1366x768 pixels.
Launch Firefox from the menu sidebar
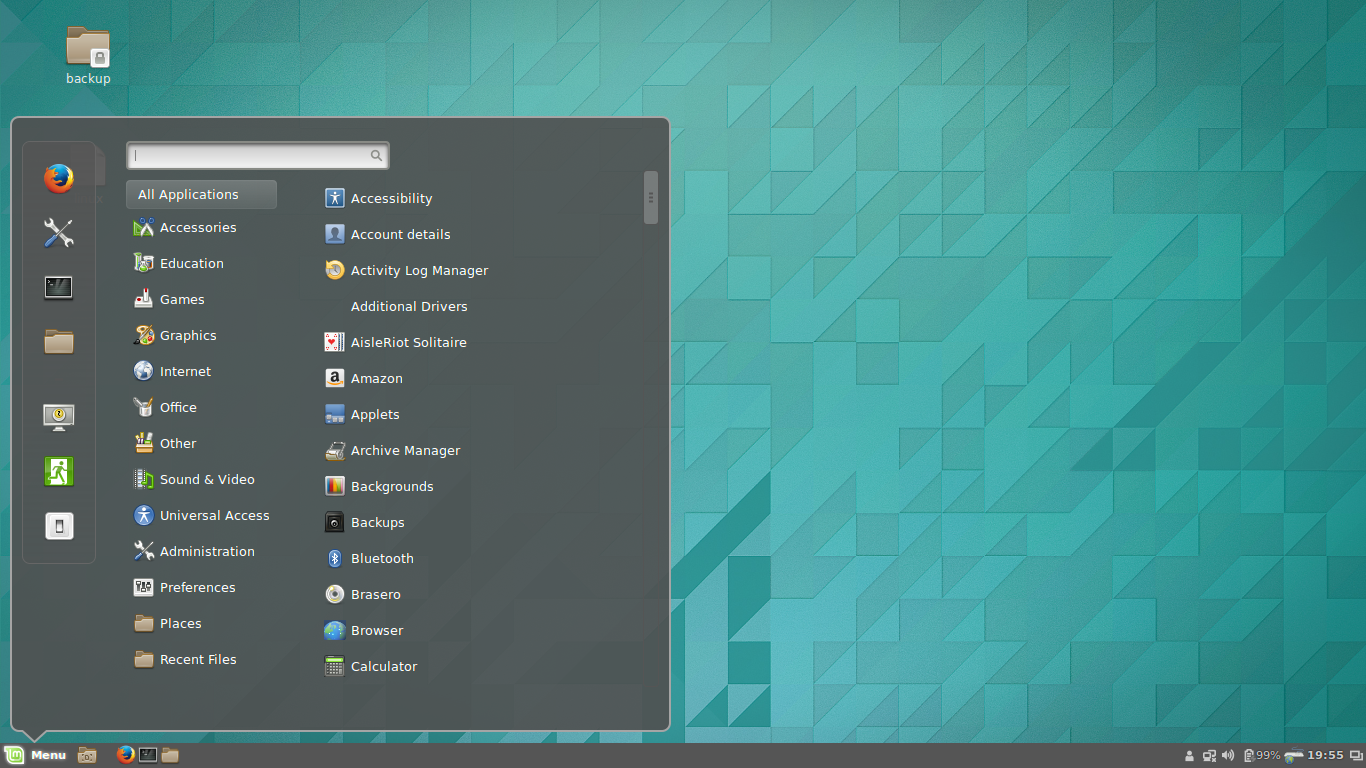coord(58,178)
